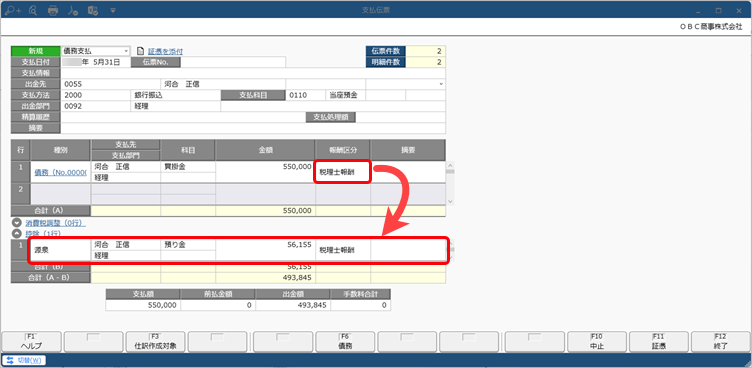Click the 前払金額 value cell
The height and width of the screenshot is (368, 752).
[x=218, y=305]
